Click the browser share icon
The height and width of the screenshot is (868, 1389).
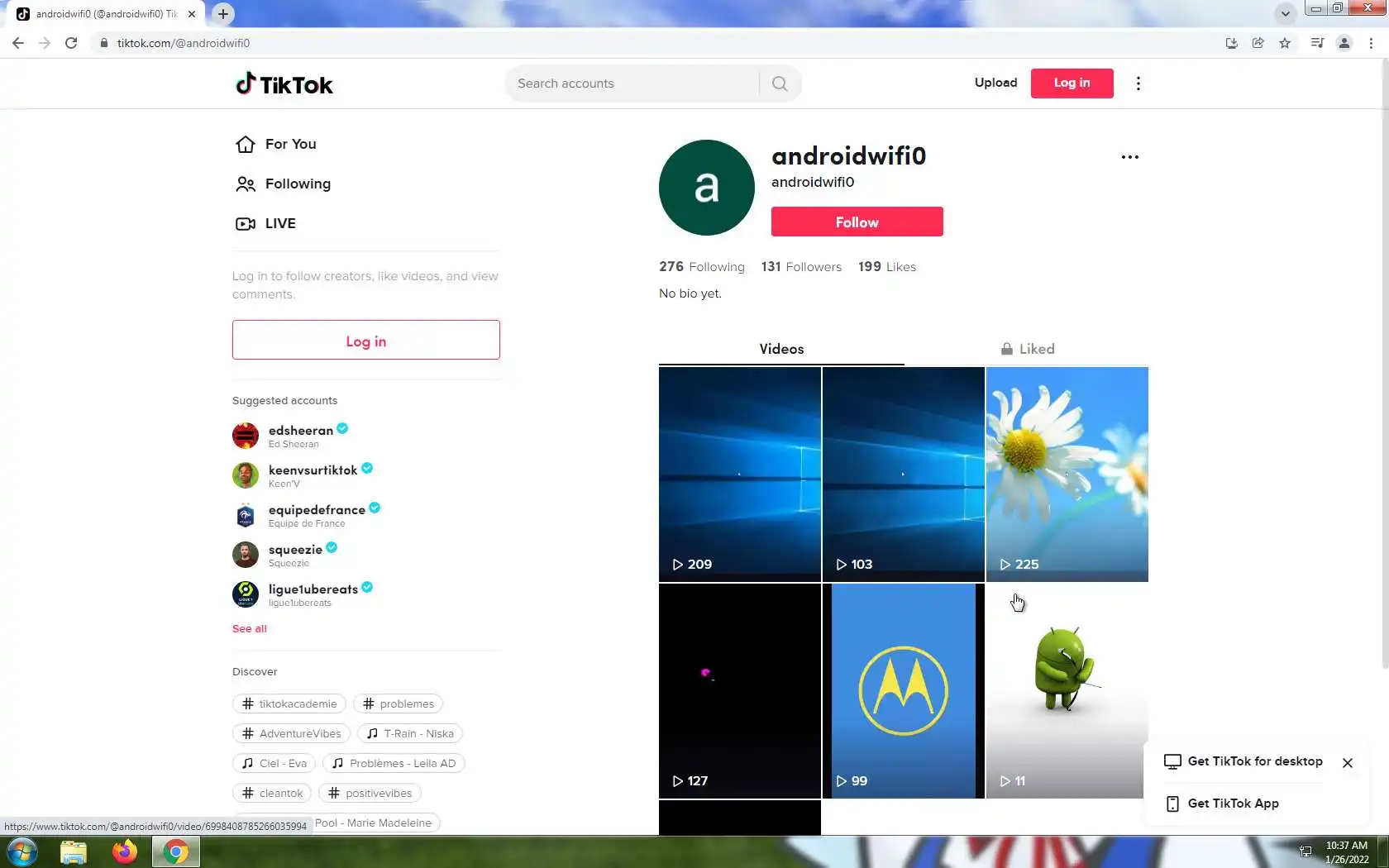click(1258, 43)
